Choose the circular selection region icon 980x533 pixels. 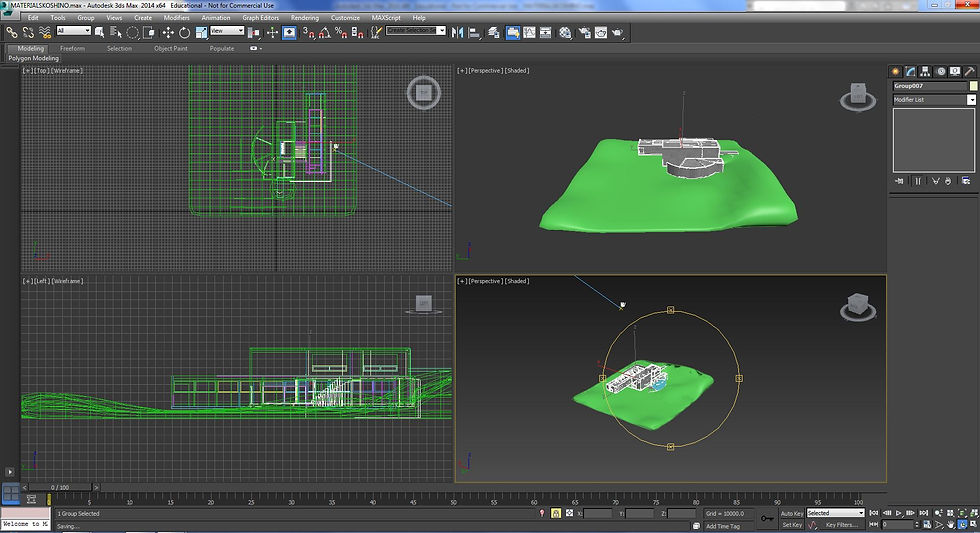click(x=132, y=32)
